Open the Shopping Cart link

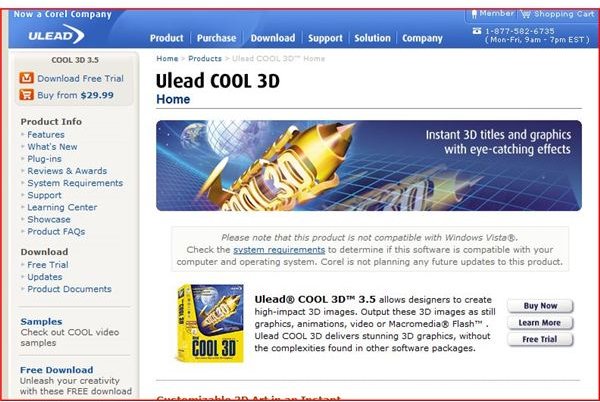564,14
